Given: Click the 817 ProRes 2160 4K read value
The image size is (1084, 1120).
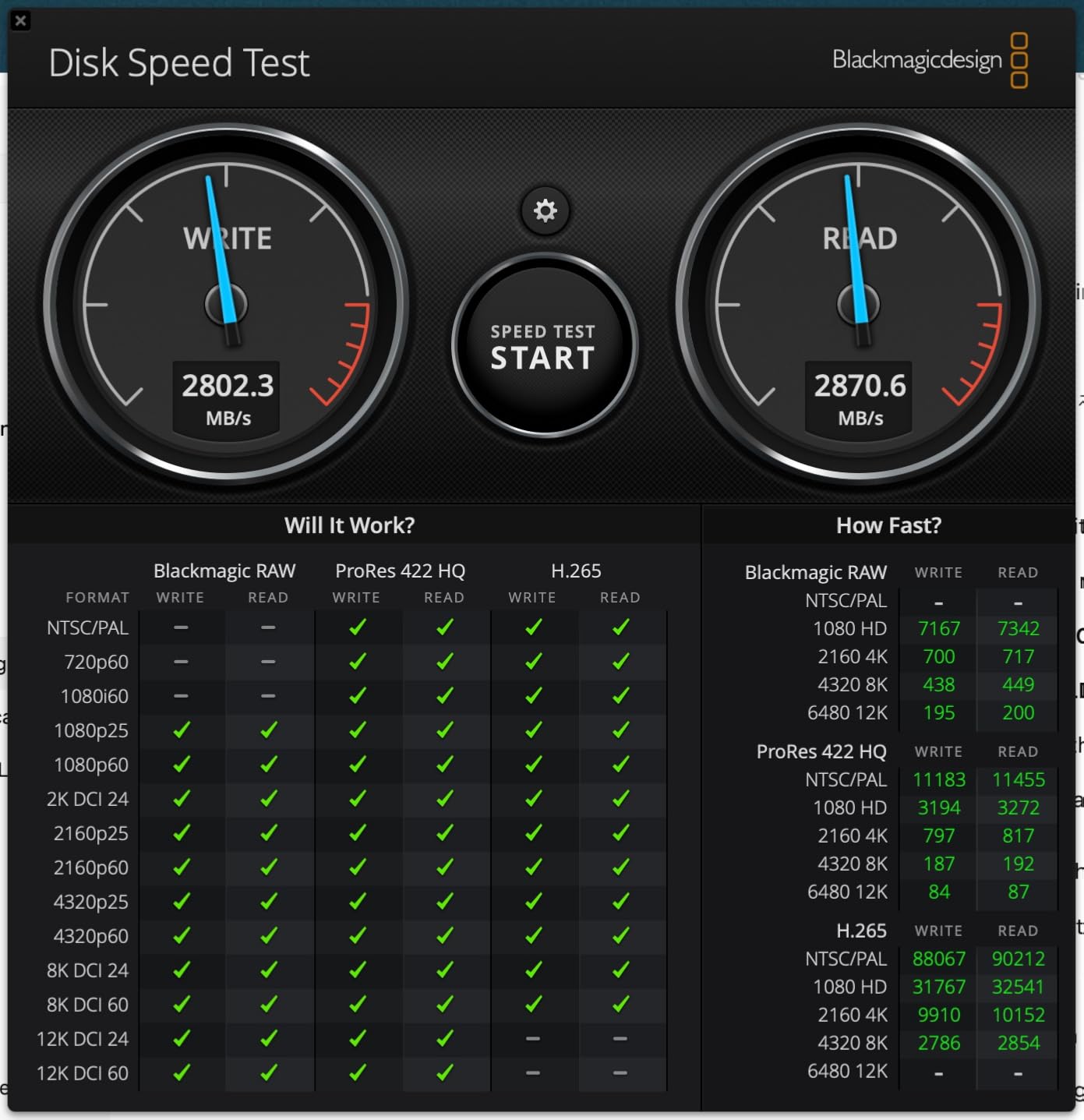Looking at the screenshot, I should coord(1018,836).
